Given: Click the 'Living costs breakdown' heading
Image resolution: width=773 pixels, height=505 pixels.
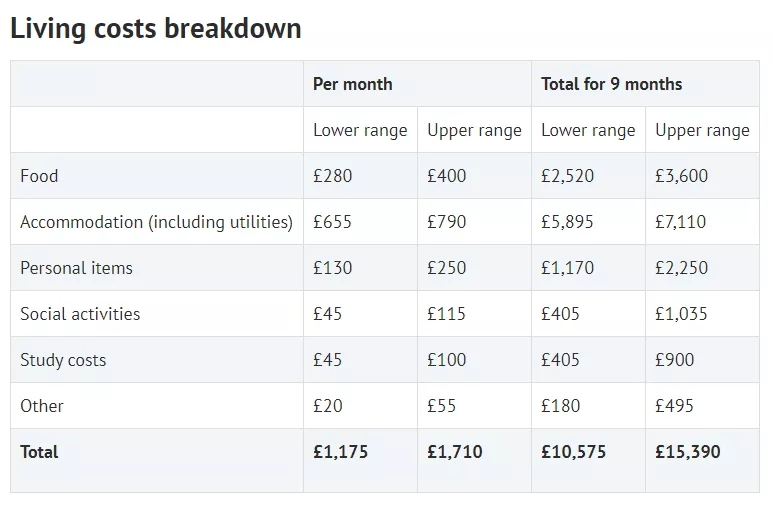Looking at the screenshot, I should [x=156, y=28].
